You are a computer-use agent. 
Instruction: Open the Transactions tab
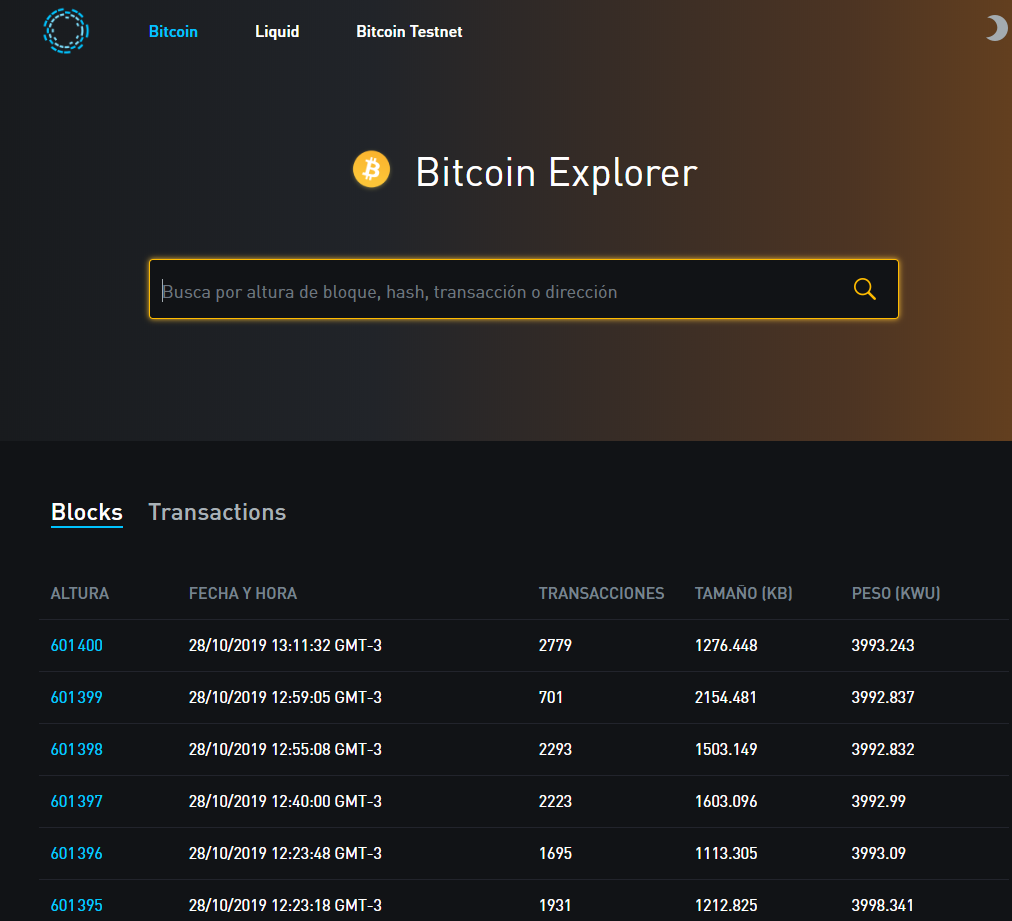(x=217, y=512)
